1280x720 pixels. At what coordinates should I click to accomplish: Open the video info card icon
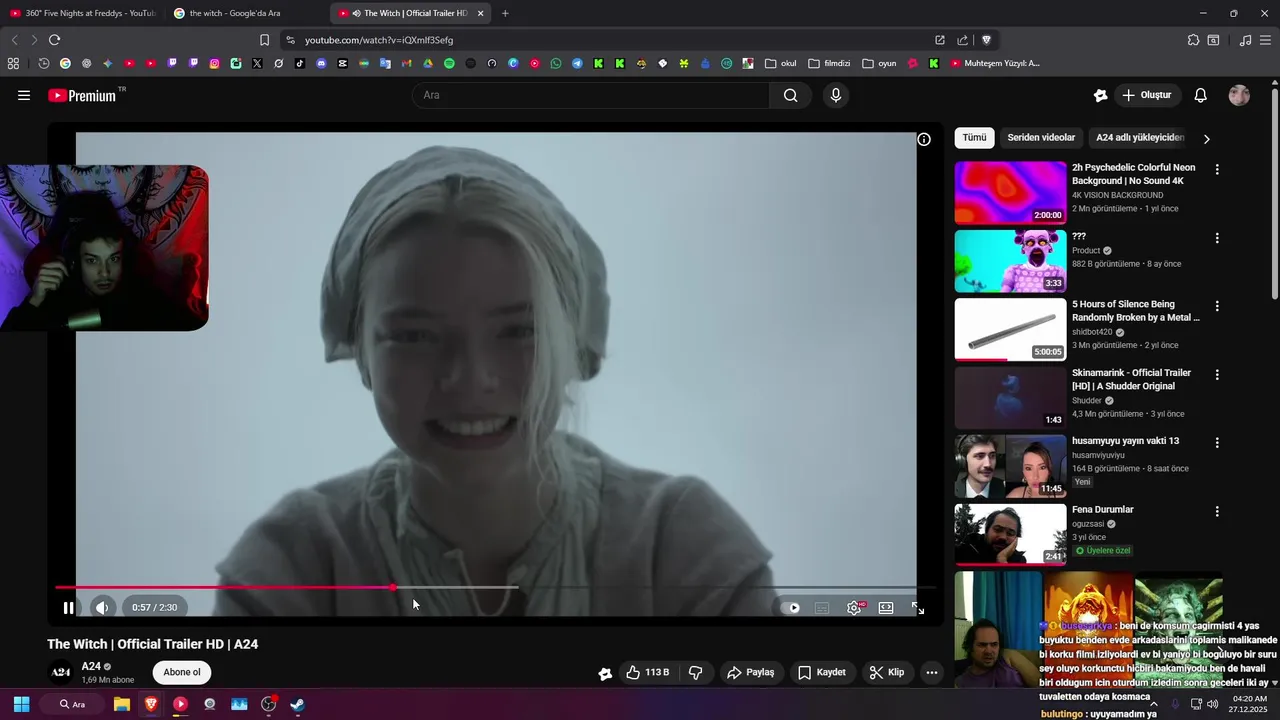point(924,140)
